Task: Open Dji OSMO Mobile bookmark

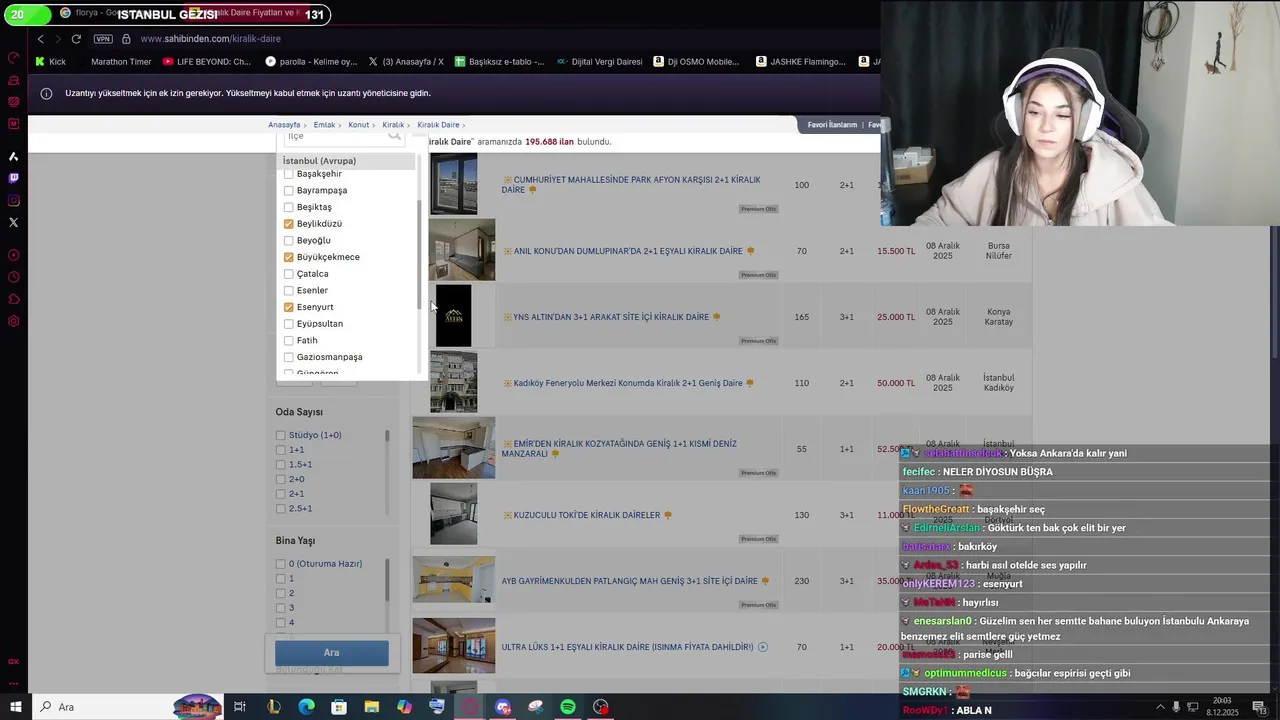Action: (x=696, y=61)
